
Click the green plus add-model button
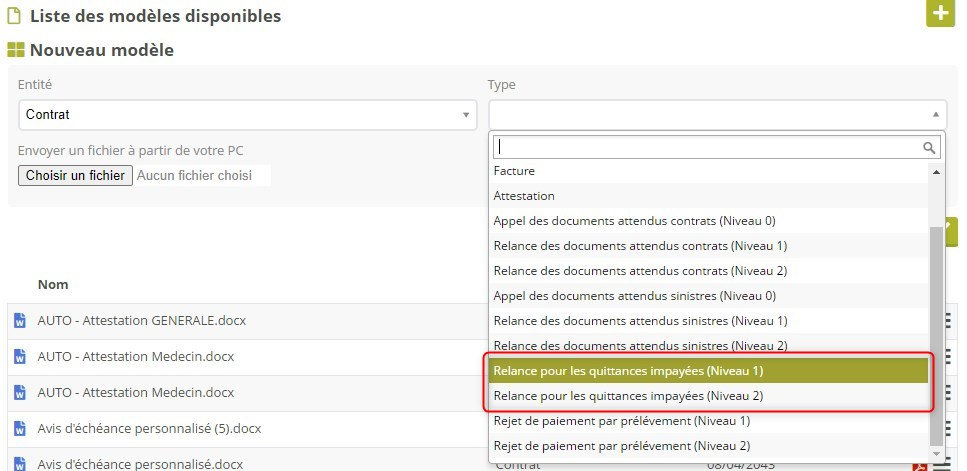[940, 14]
